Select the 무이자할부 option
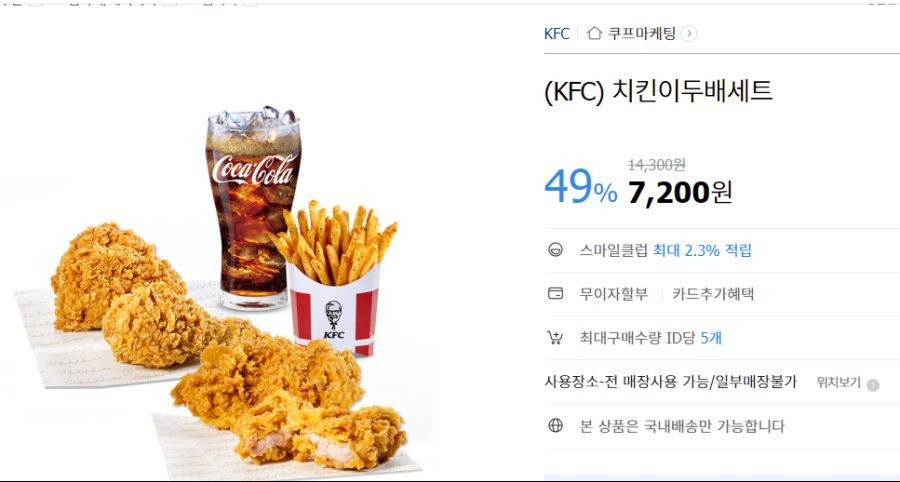Image resolution: width=900 pixels, height=482 pixels. tap(614, 294)
